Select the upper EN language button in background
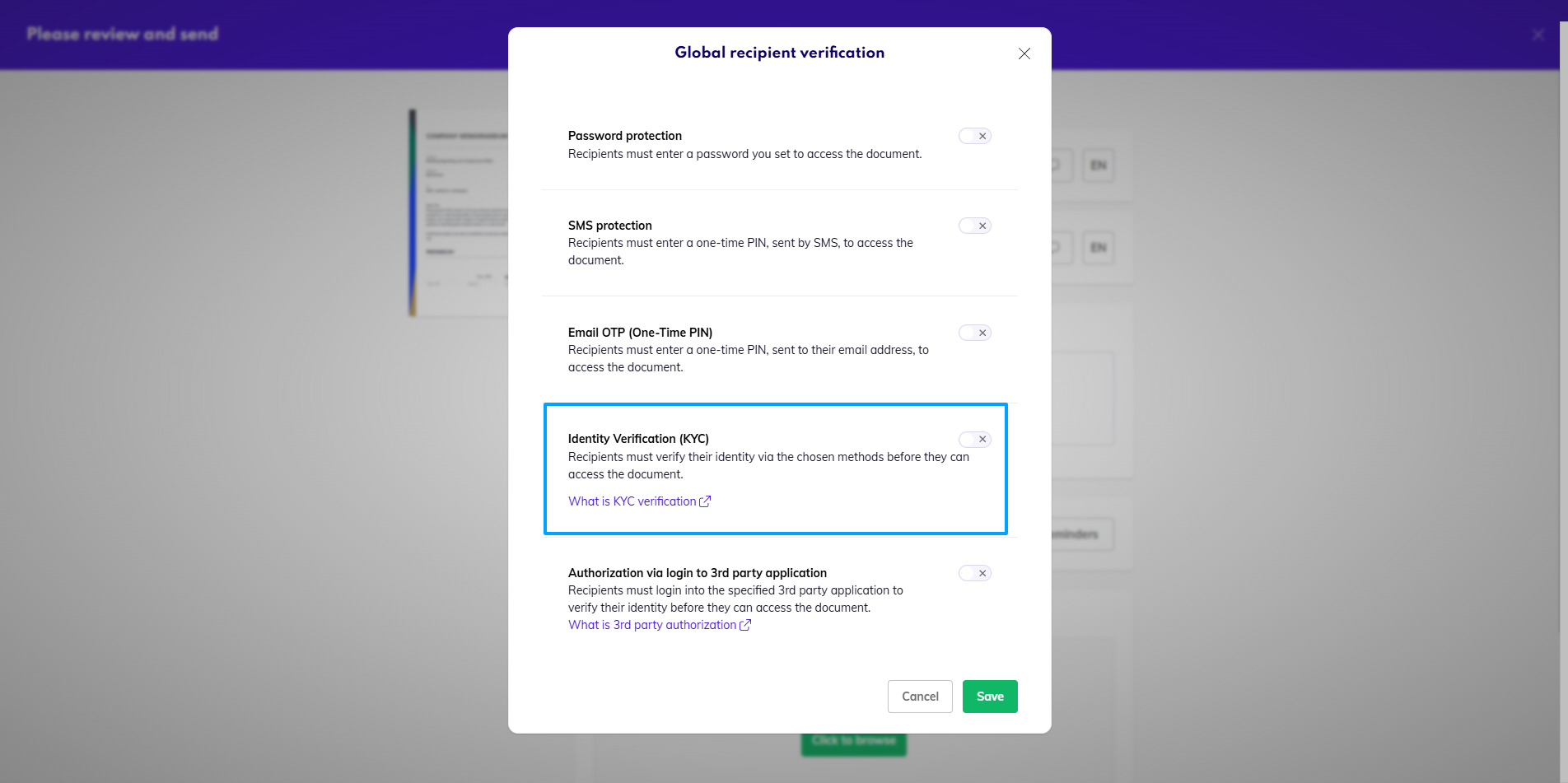Screen dimensions: 1568x783 click(1099, 165)
